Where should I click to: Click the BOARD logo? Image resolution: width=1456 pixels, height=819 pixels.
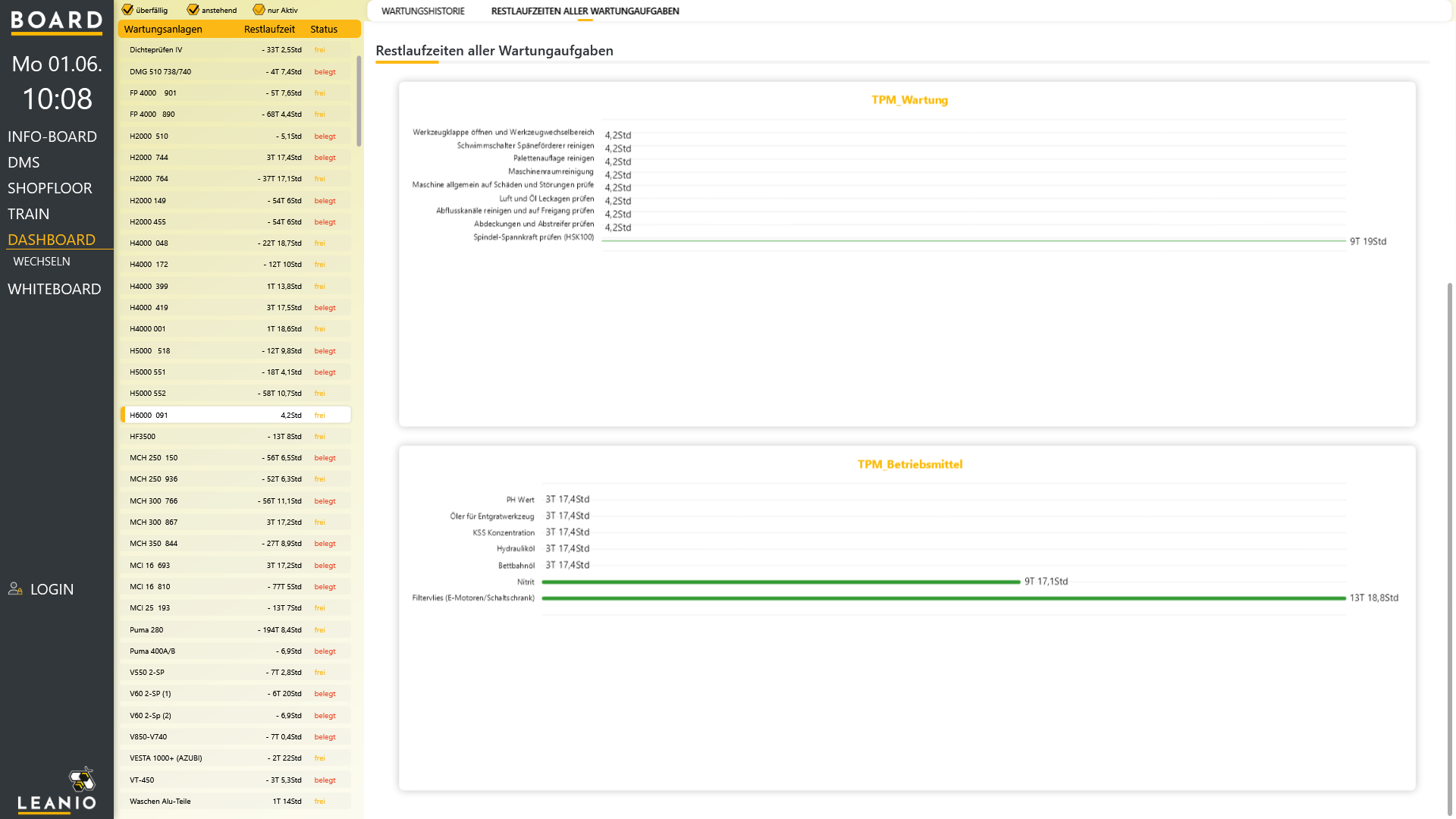[57, 22]
